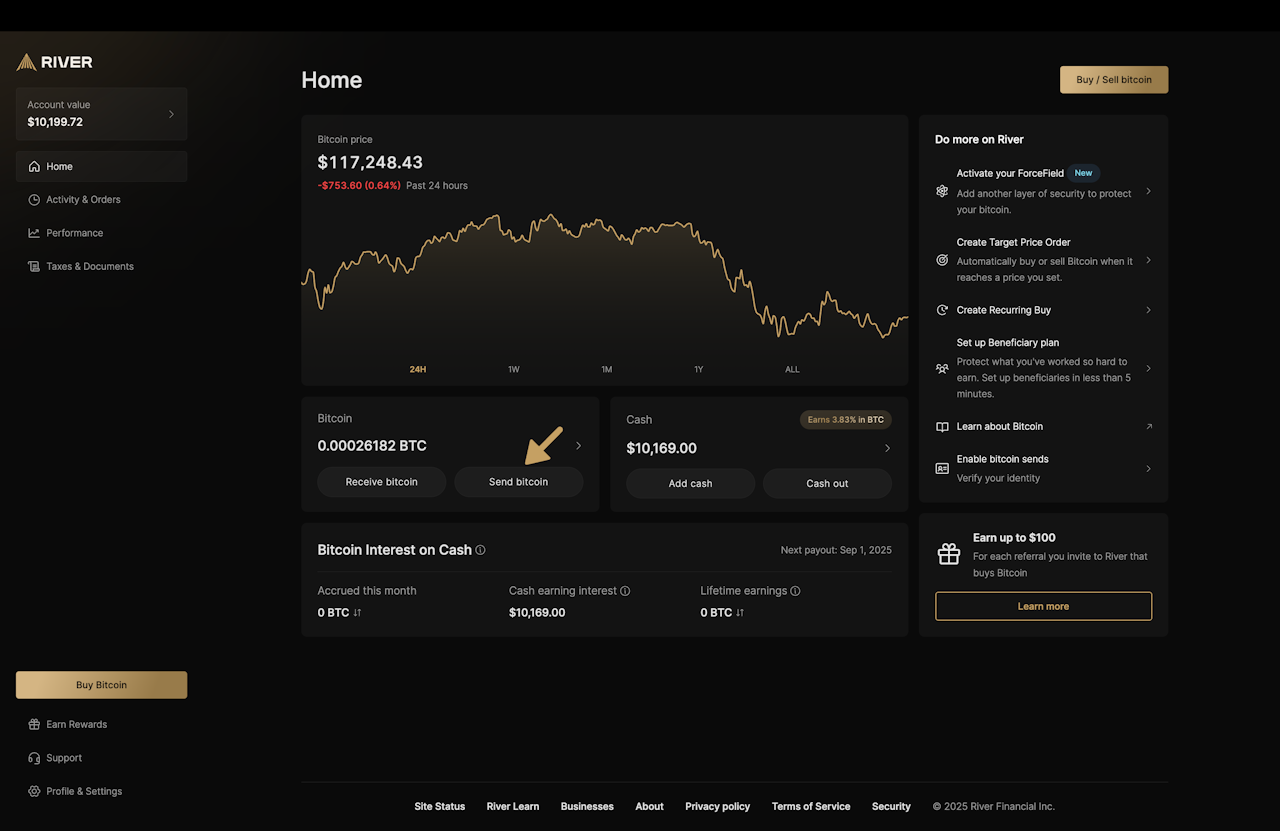
Task: Click the Performance chart icon
Action: coord(34,233)
